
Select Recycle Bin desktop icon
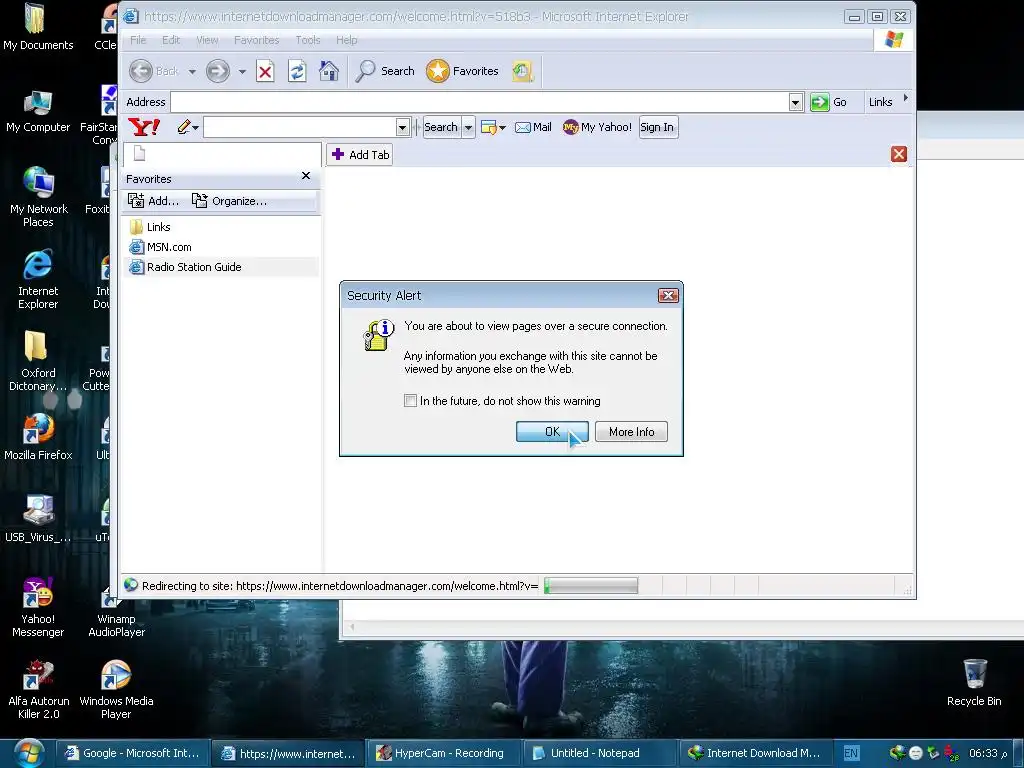click(x=974, y=682)
